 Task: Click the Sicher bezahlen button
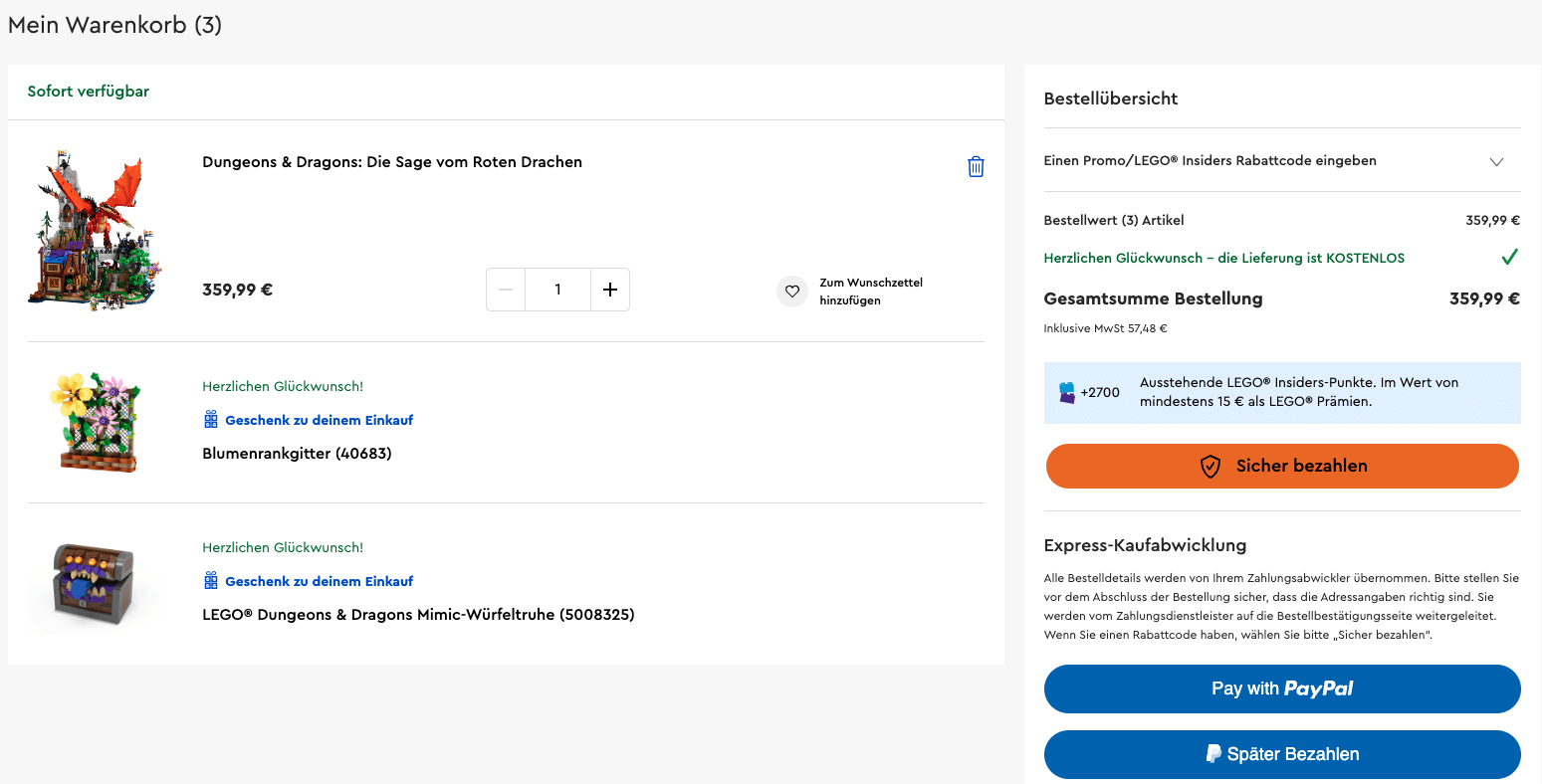point(1282,466)
